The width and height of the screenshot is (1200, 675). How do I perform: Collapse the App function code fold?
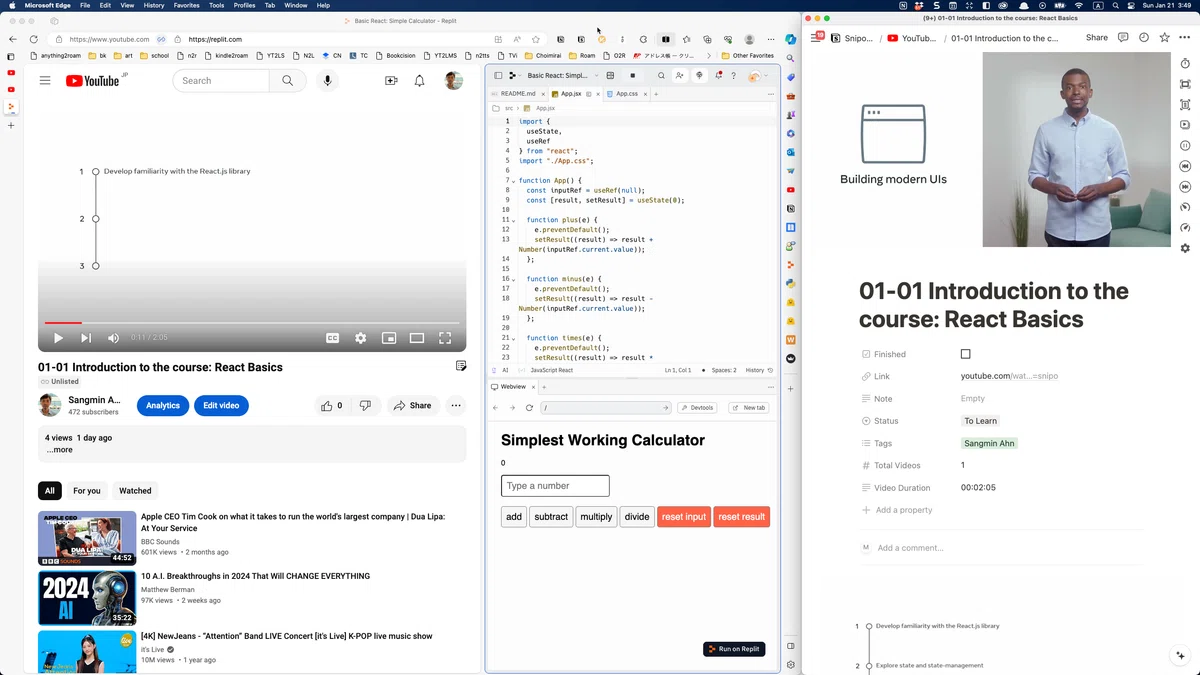click(x=514, y=181)
